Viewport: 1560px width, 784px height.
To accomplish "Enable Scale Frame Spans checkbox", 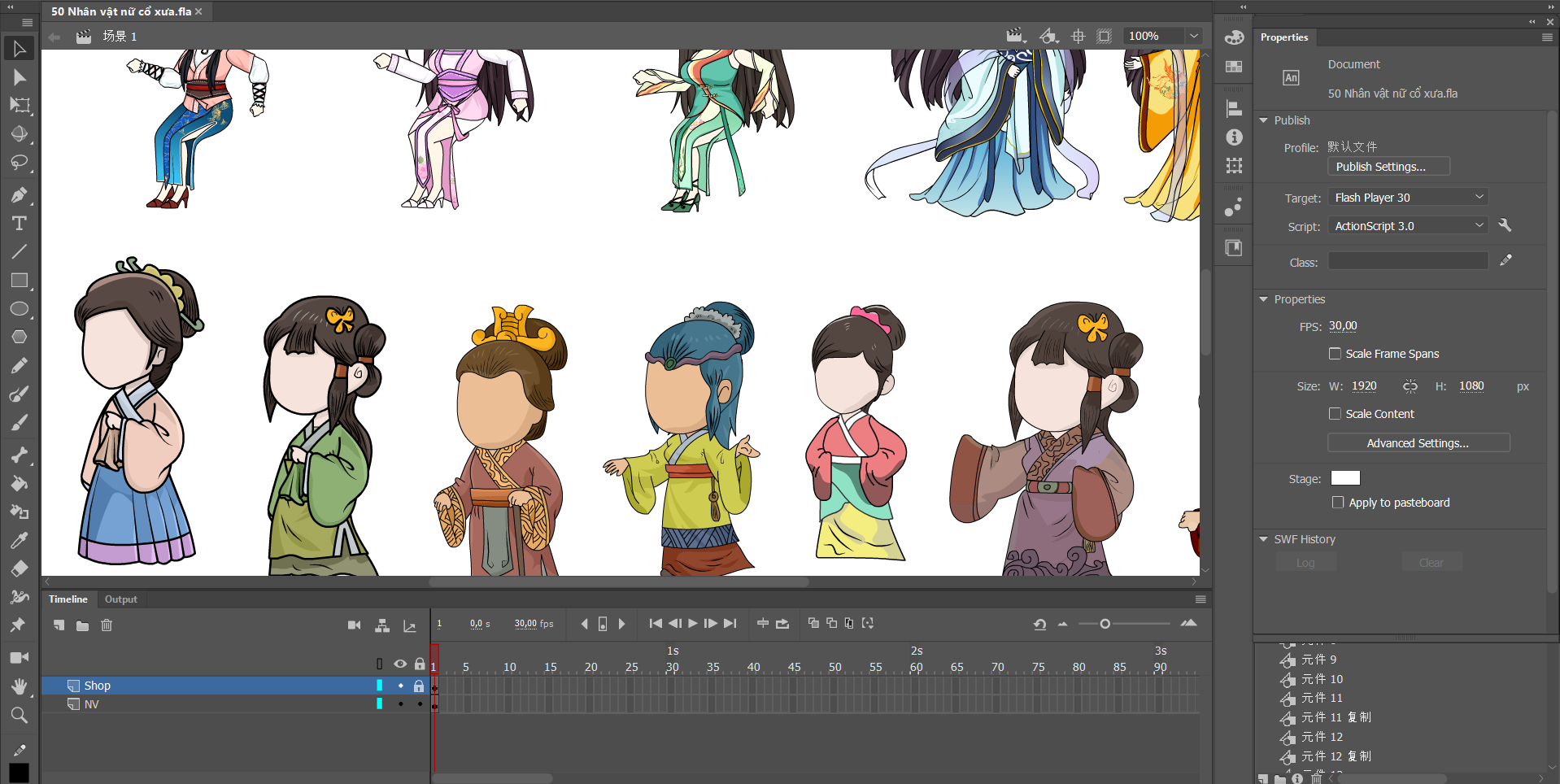I will [1335, 354].
